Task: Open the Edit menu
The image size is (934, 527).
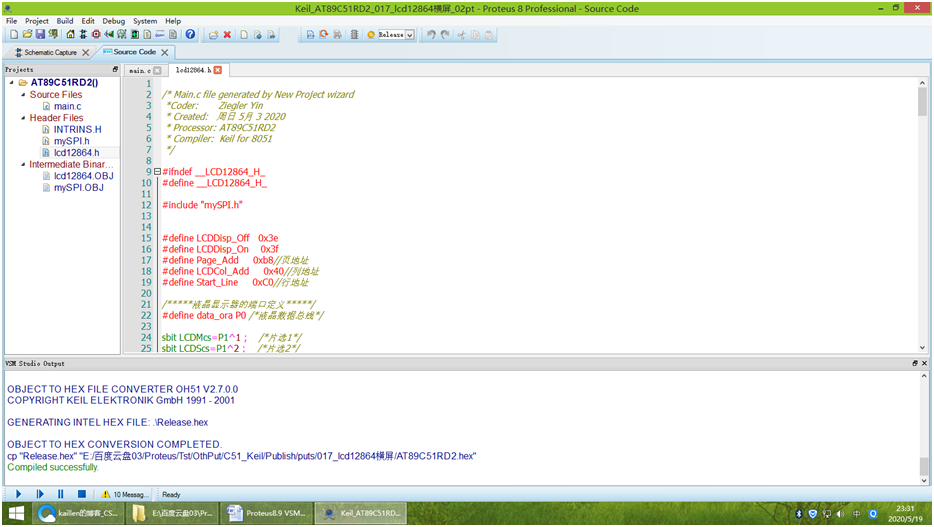Action: click(88, 21)
